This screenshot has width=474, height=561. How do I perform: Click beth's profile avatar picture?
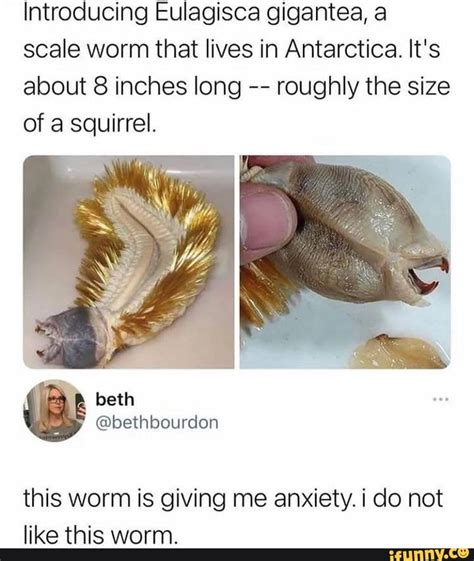(54, 410)
